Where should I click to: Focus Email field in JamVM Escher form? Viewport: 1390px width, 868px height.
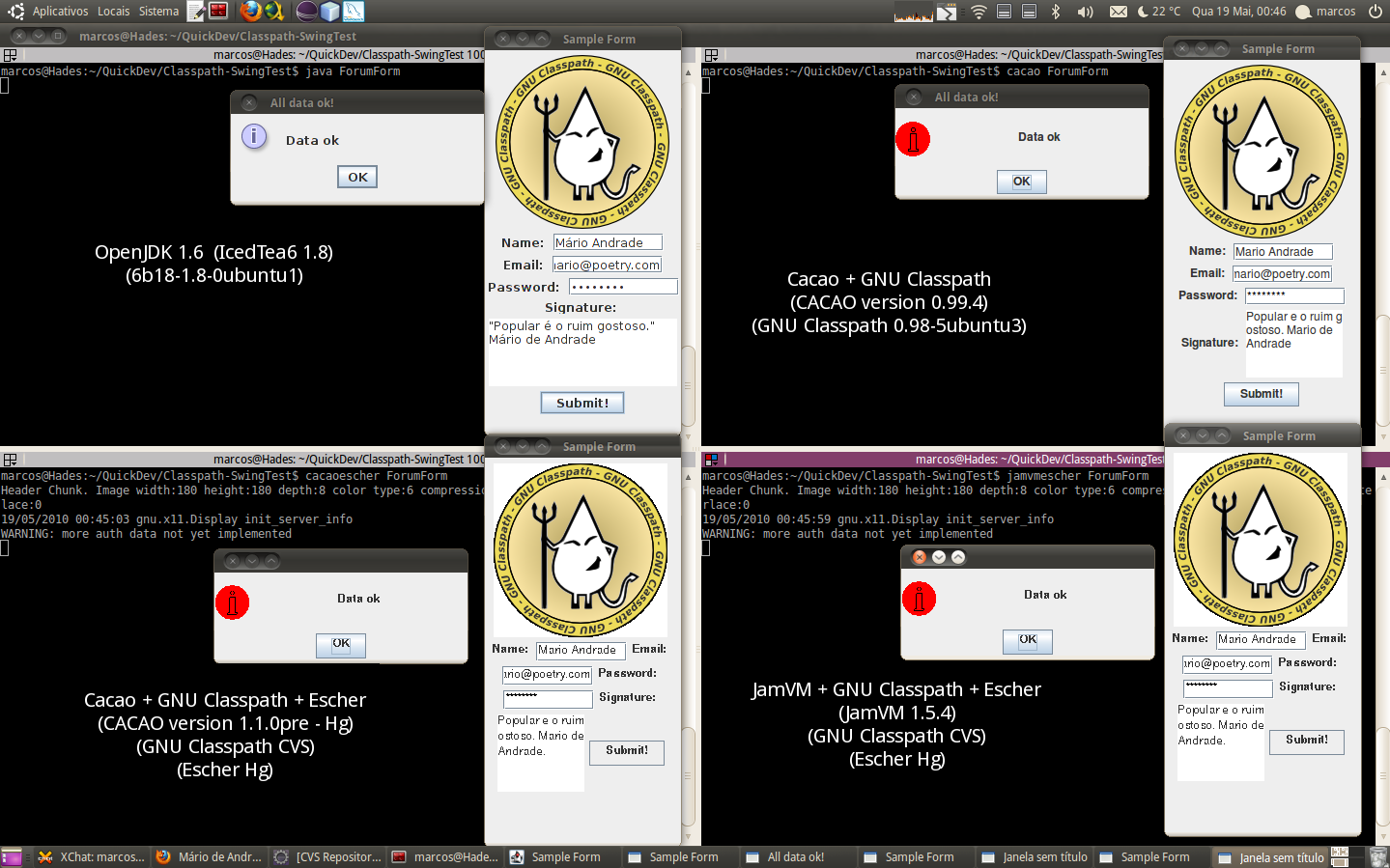1228,664
